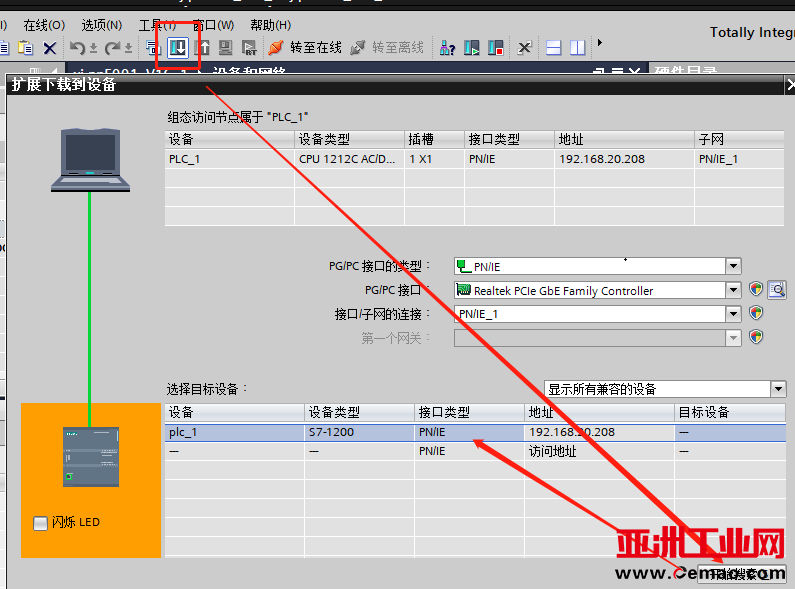Click the CPU 1212C AC/D... cell
Screen dimensions: 795x589
pyautogui.click(x=349, y=159)
